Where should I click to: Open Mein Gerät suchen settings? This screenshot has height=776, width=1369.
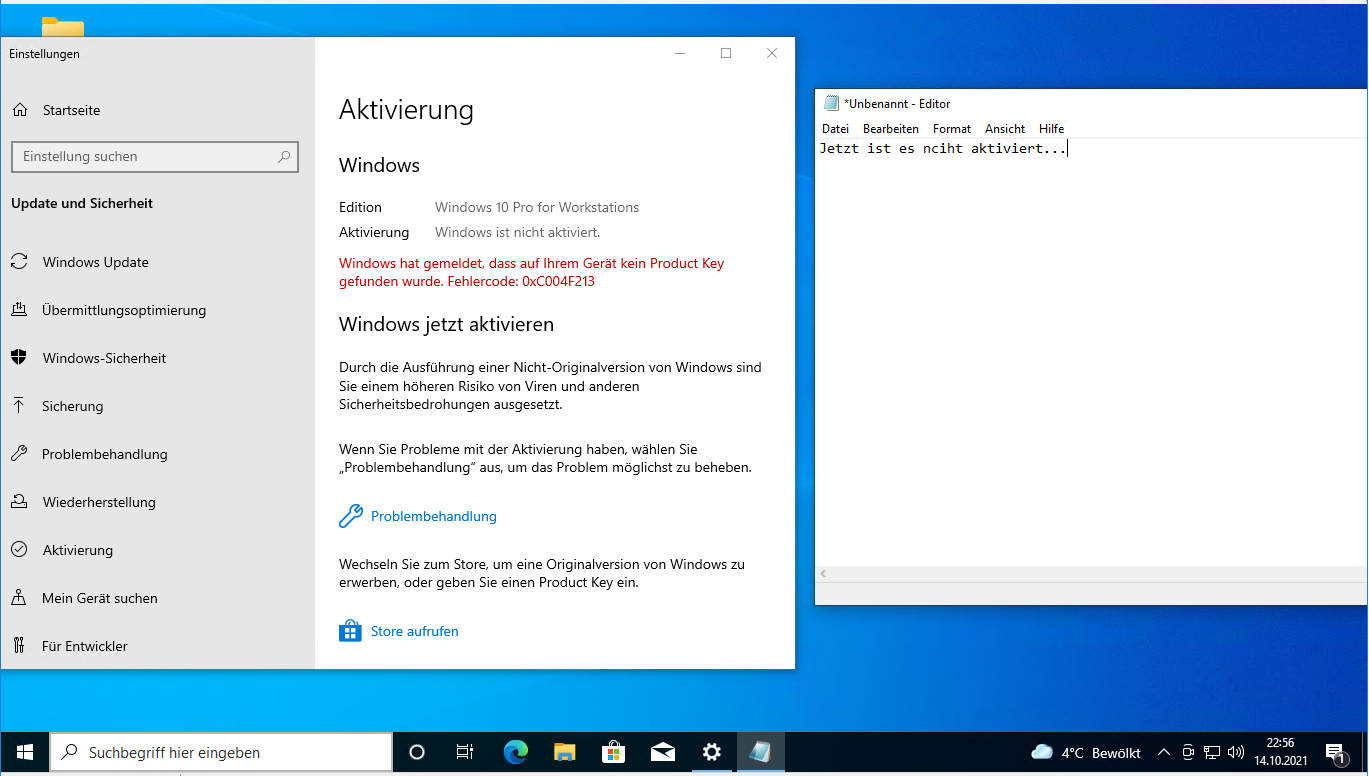(100, 598)
